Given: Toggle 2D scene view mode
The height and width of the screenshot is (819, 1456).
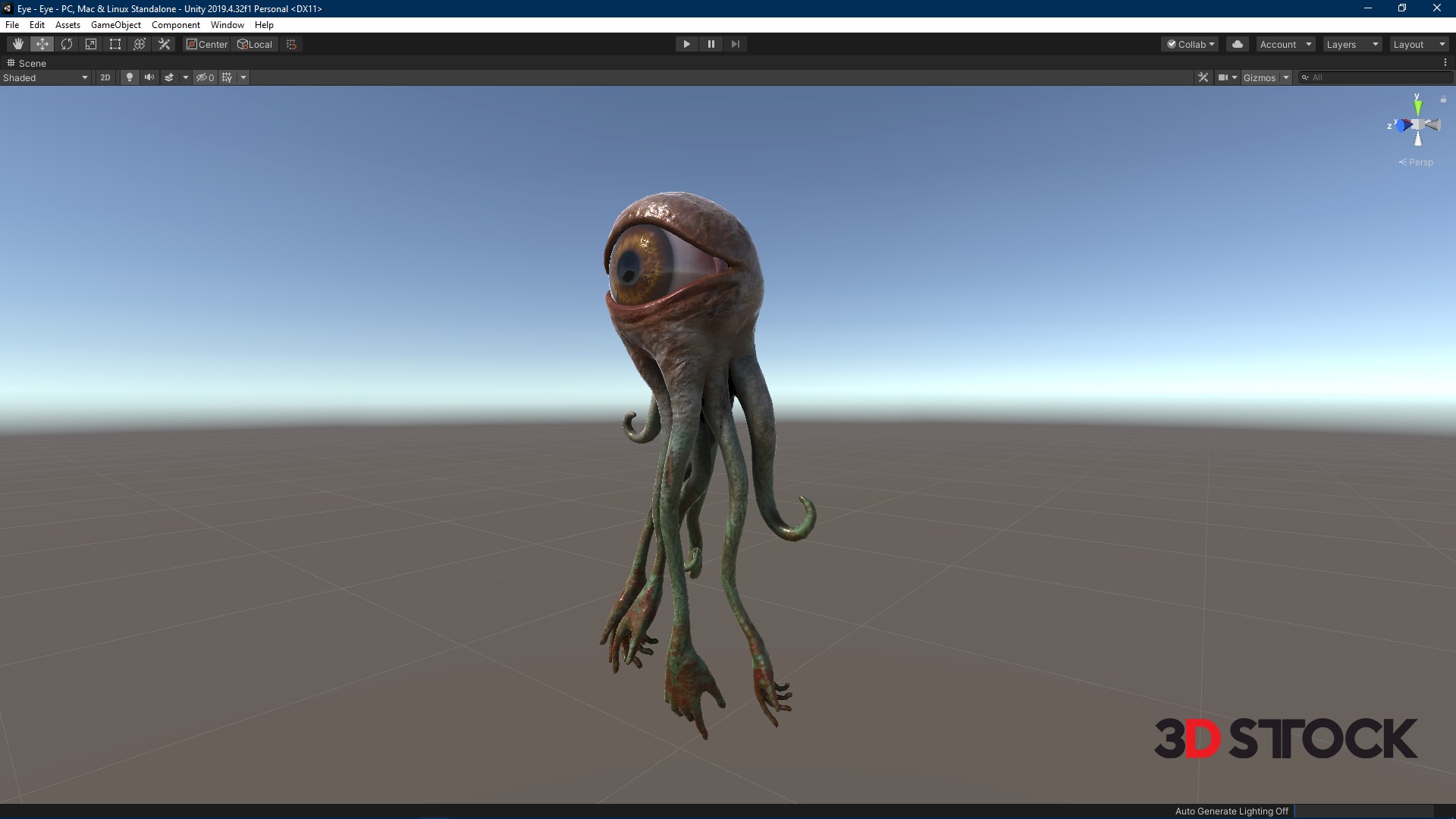Looking at the screenshot, I should tap(105, 77).
